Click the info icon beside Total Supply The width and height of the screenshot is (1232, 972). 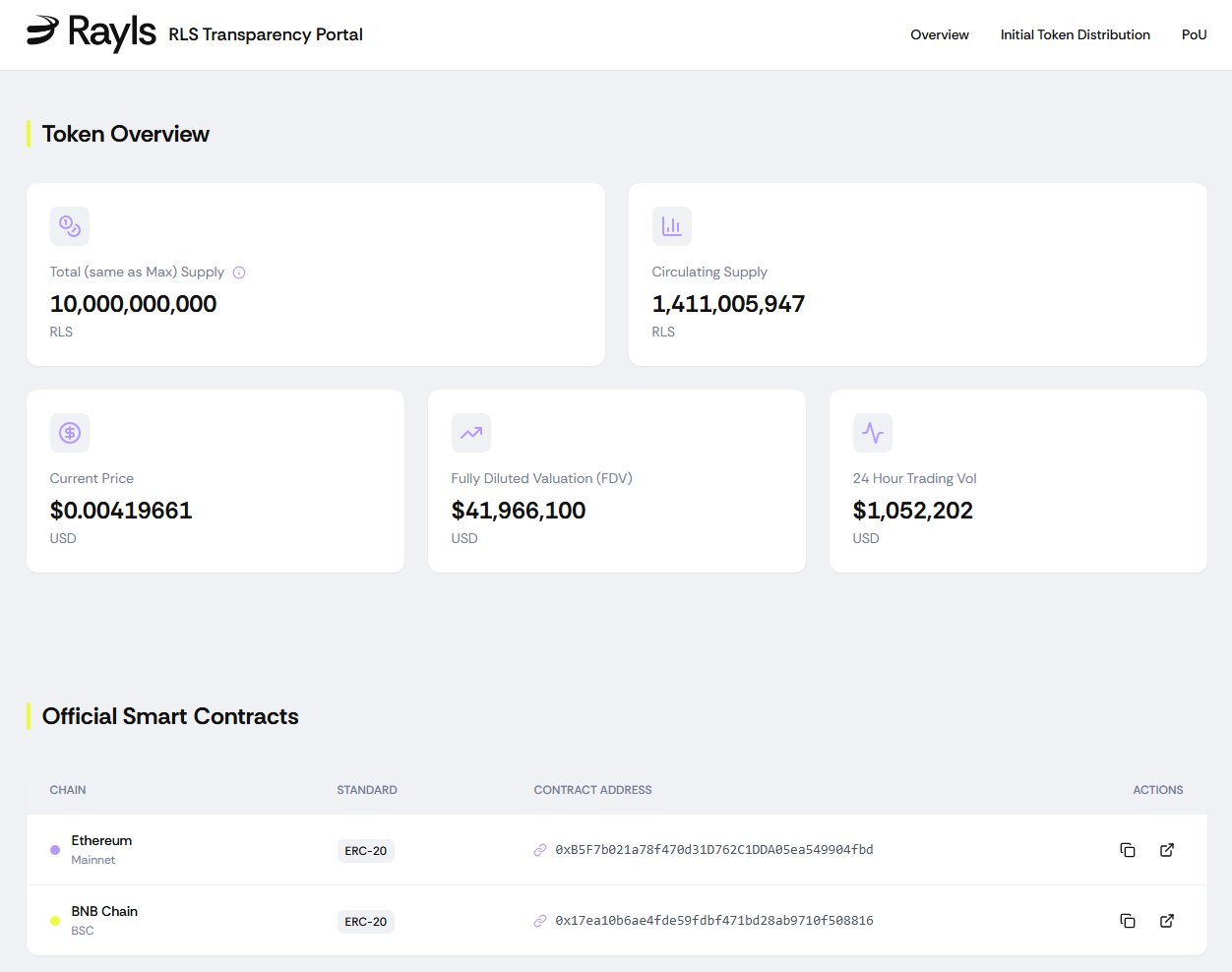coord(239,273)
